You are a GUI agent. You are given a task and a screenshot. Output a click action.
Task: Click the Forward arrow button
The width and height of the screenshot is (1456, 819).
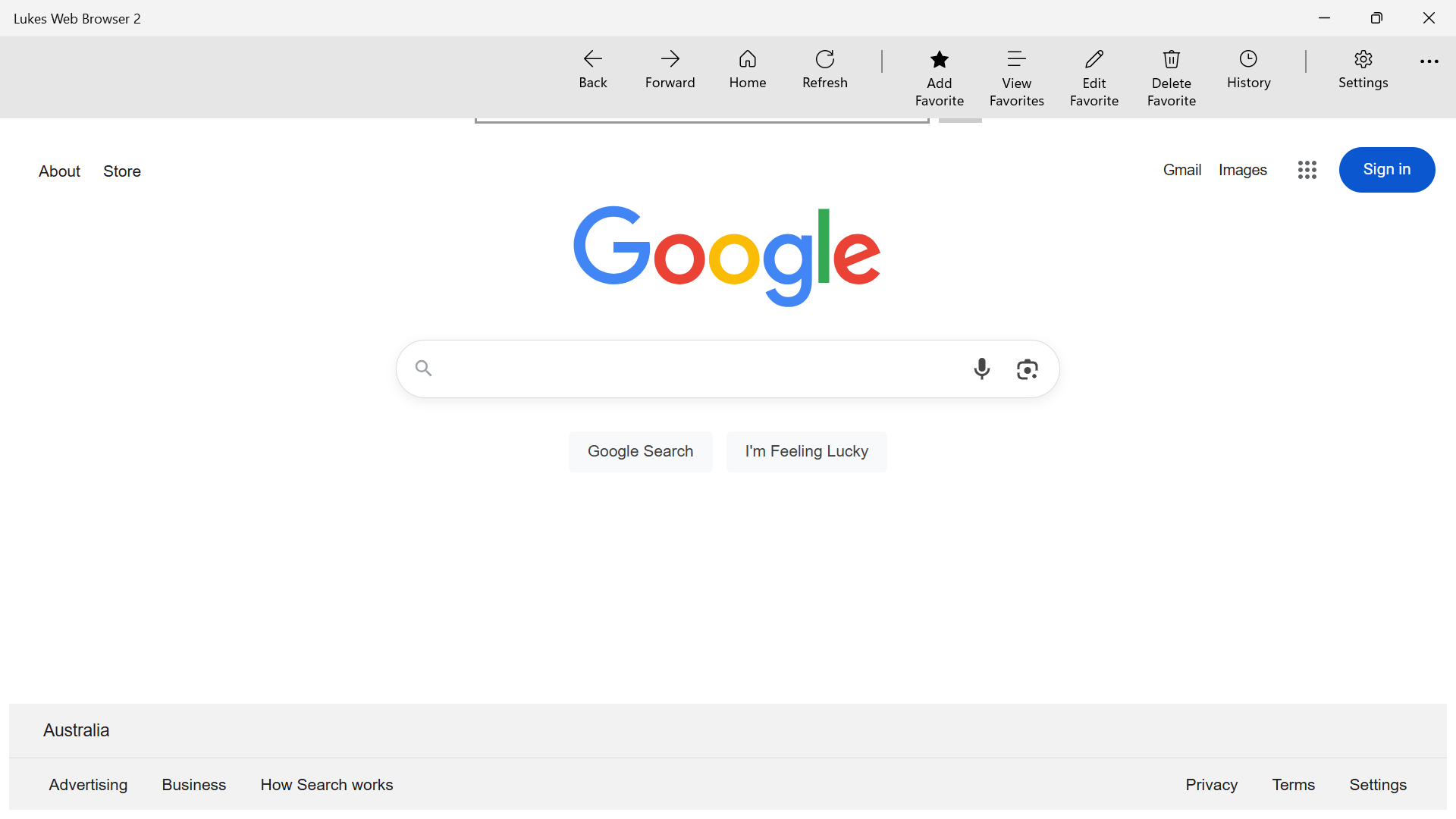pyautogui.click(x=670, y=70)
